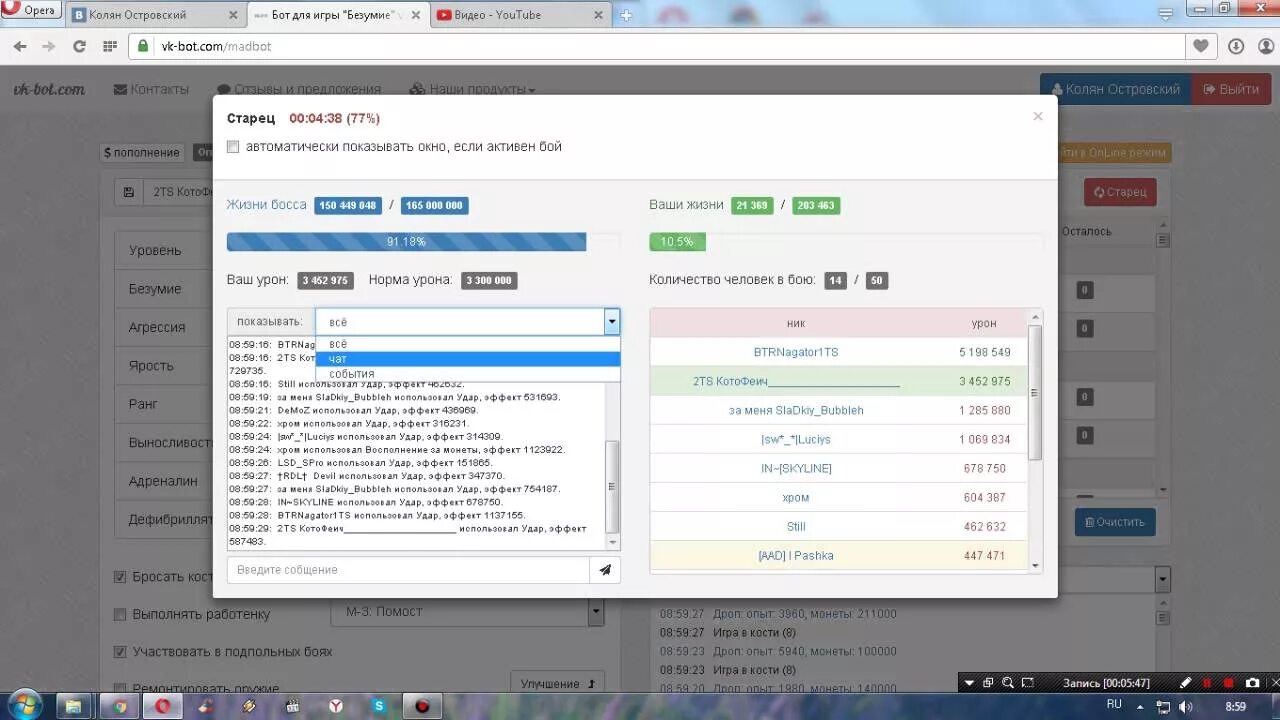
Task: Close the Старец modal with X
Action: pos(1037,116)
